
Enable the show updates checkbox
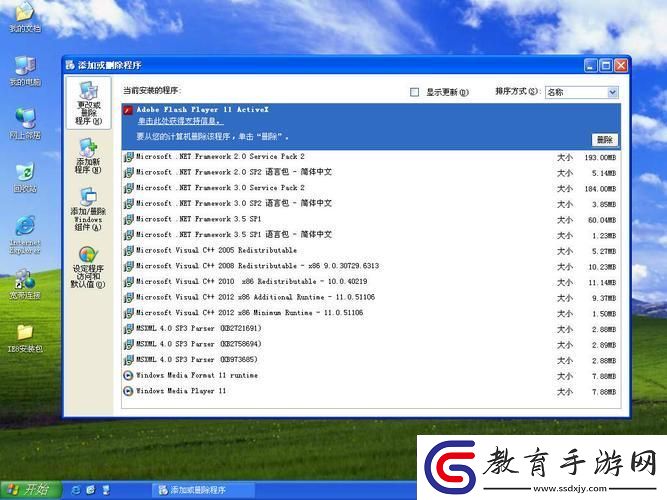(414, 92)
